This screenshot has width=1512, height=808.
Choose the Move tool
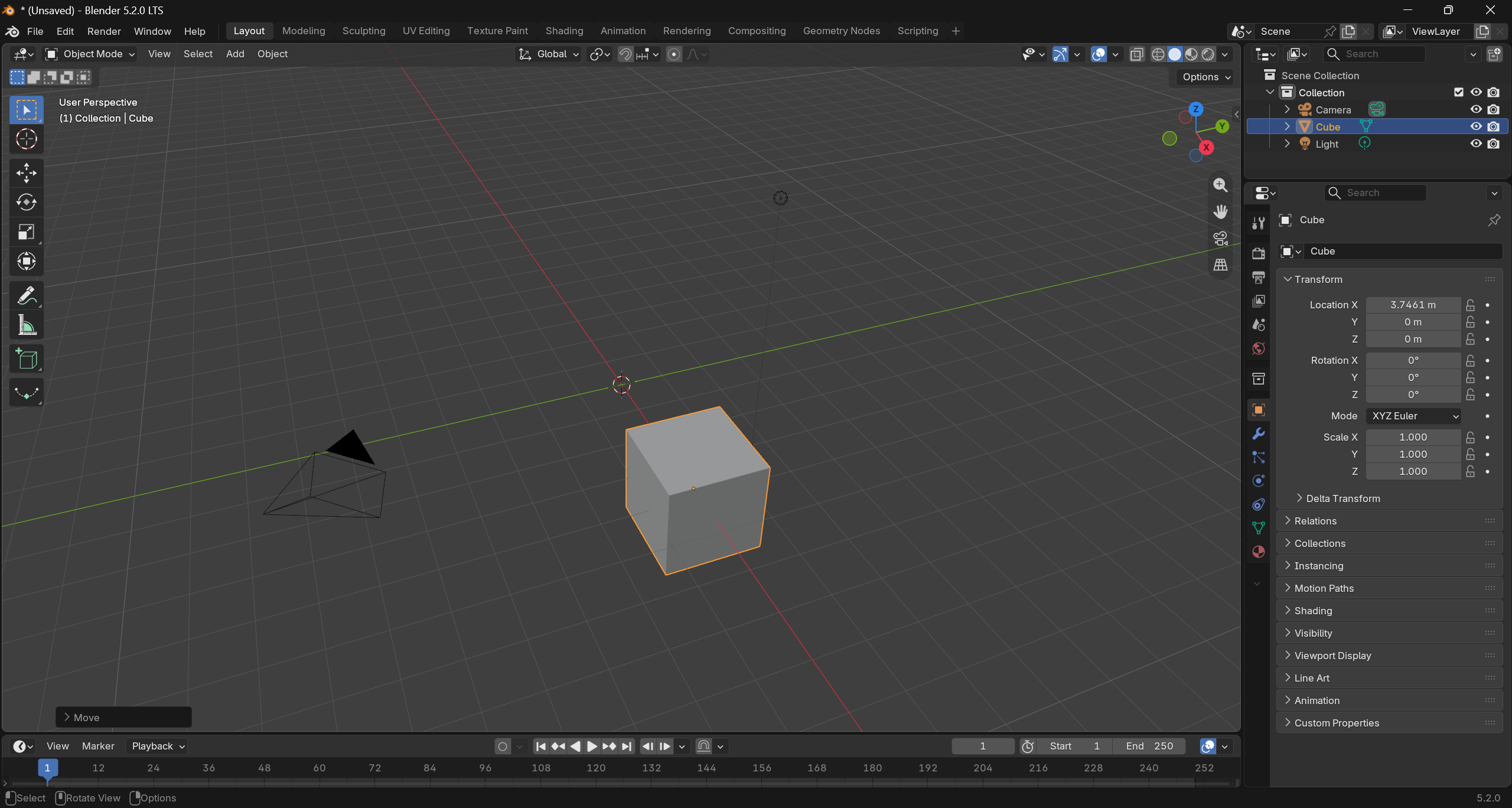pyautogui.click(x=27, y=173)
